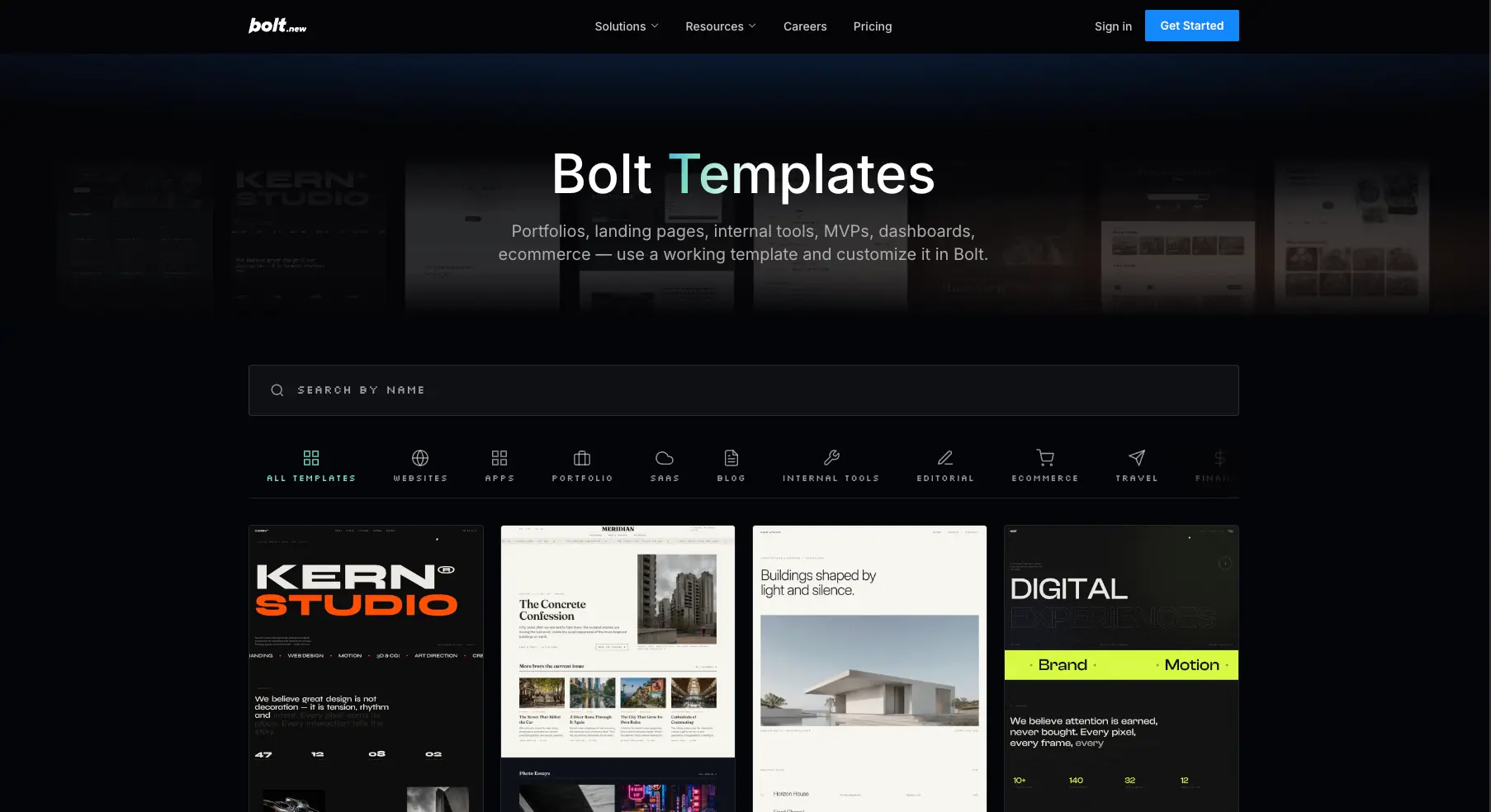This screenshot has width=1491, height=812.
Task: Open the Careers page
Action: pyautogui.click(x=805, y=26)
